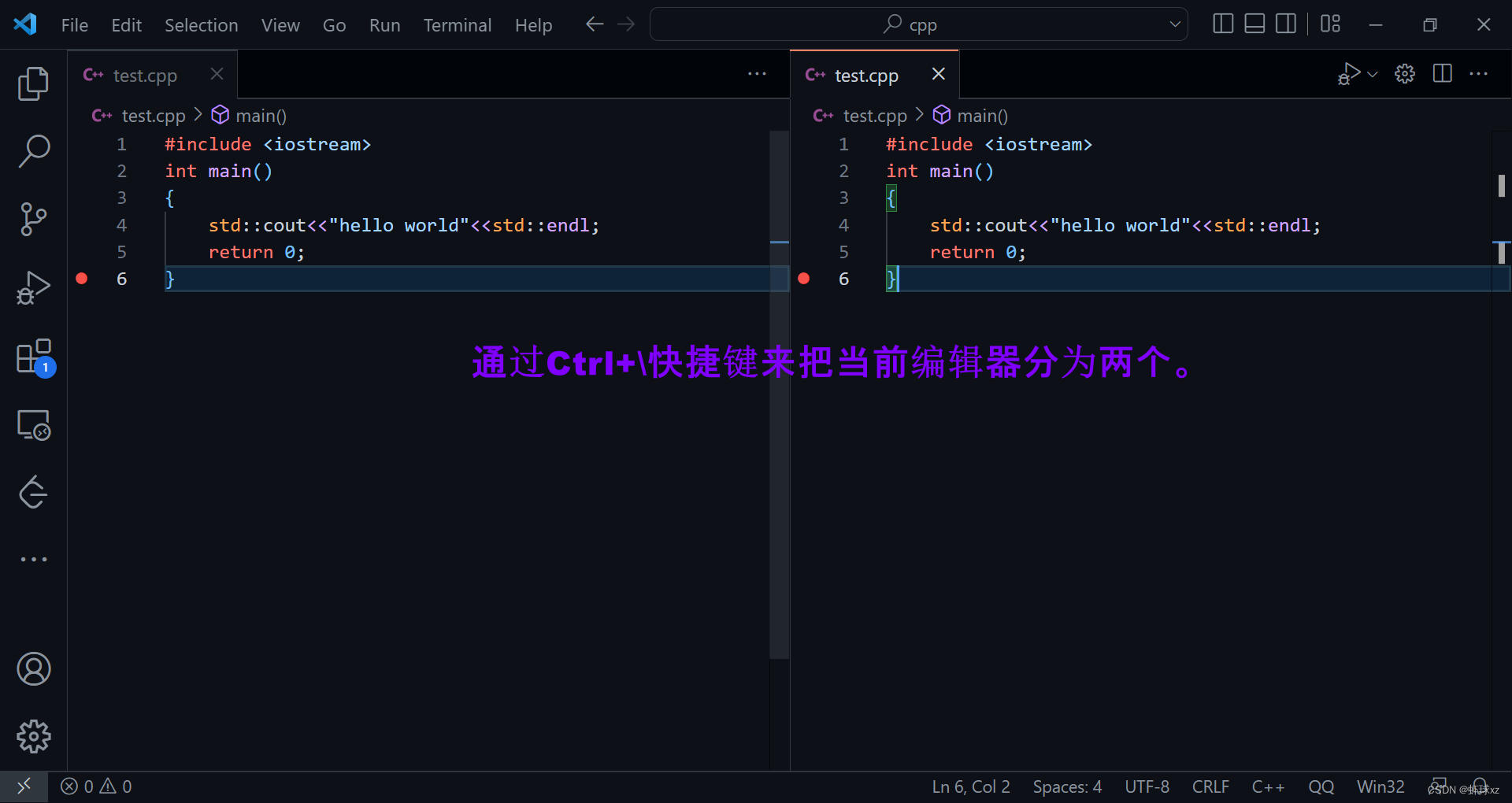
Task: Open the Source Control view
Action: (33, 219)
